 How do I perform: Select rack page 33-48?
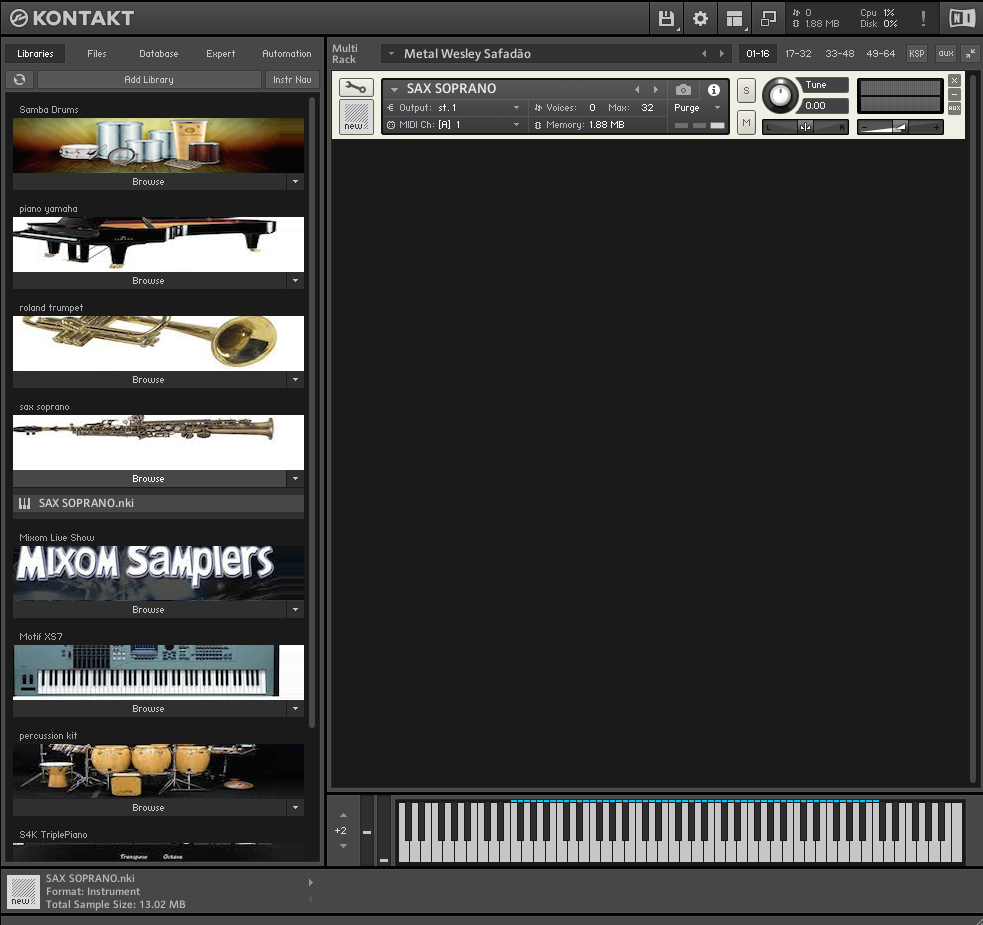click(839, 54)
